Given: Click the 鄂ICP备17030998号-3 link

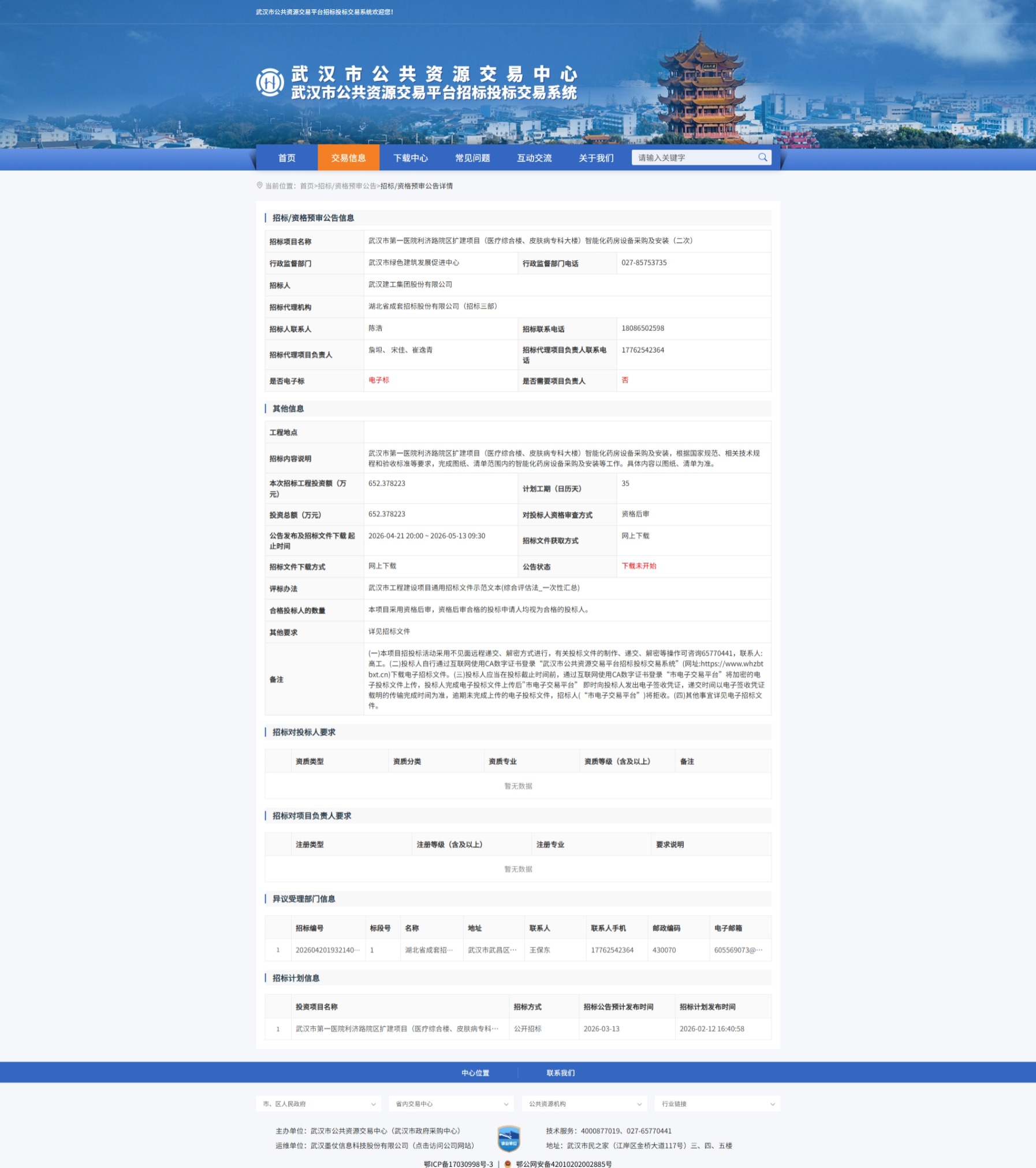Looking at the screenshot, I should coord(459,1164).
